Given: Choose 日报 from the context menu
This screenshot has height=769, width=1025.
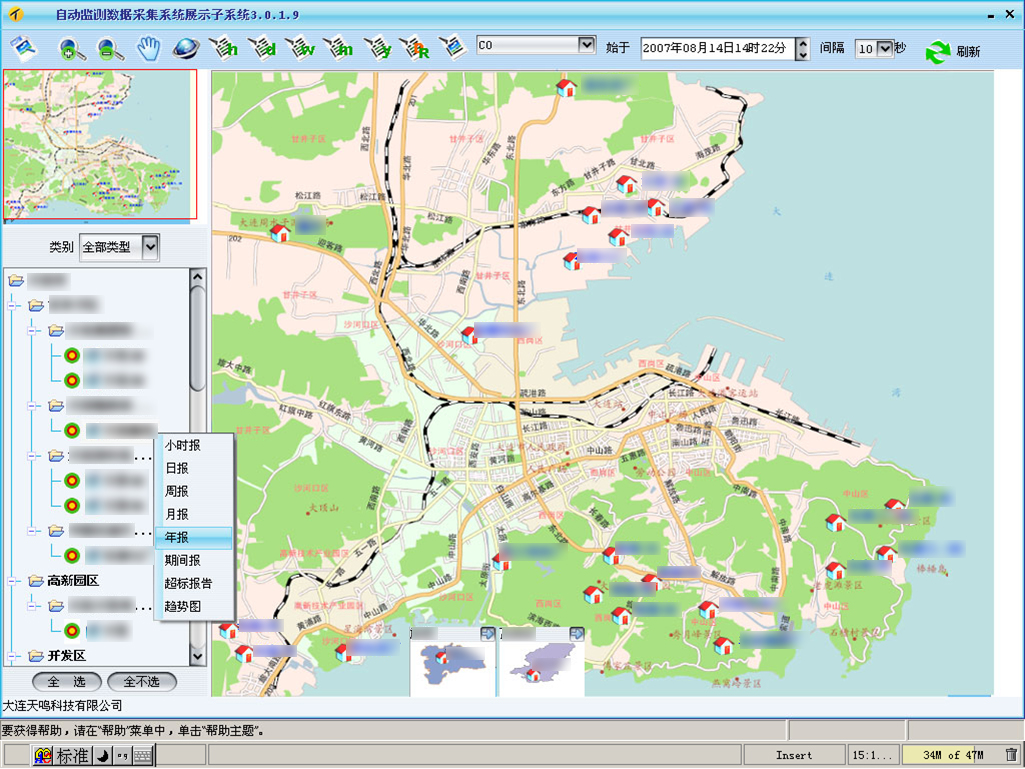Looking at the screenshot, I should pos(193,468).
